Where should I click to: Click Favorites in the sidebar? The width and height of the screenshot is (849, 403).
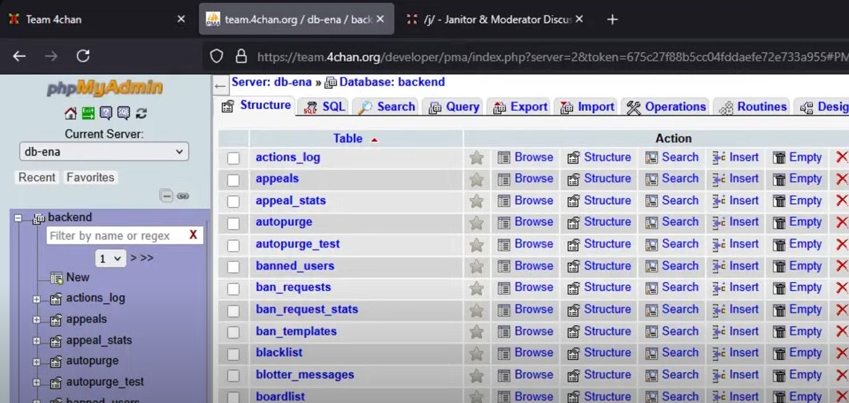tap(90, 178)
